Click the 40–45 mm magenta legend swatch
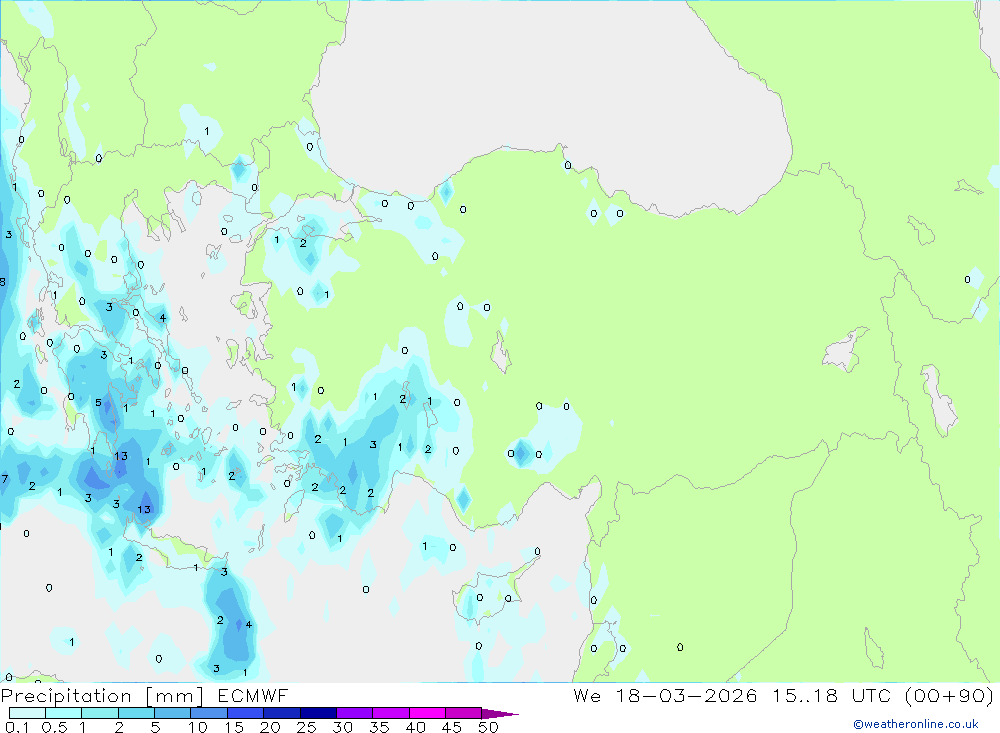 427,713
